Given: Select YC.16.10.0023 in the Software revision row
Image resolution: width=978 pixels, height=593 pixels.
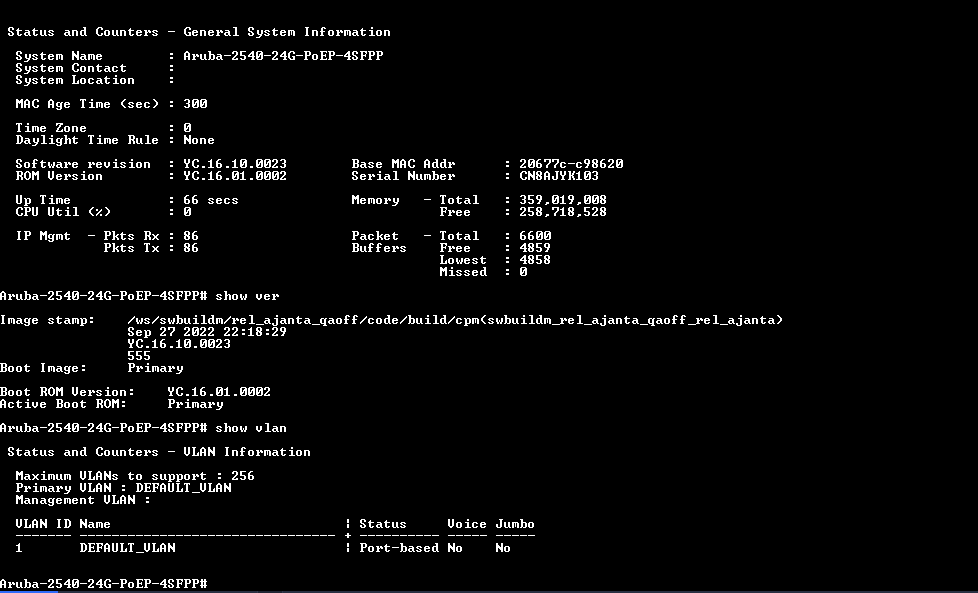Looking at the screenshot, I should pos(235,164).
